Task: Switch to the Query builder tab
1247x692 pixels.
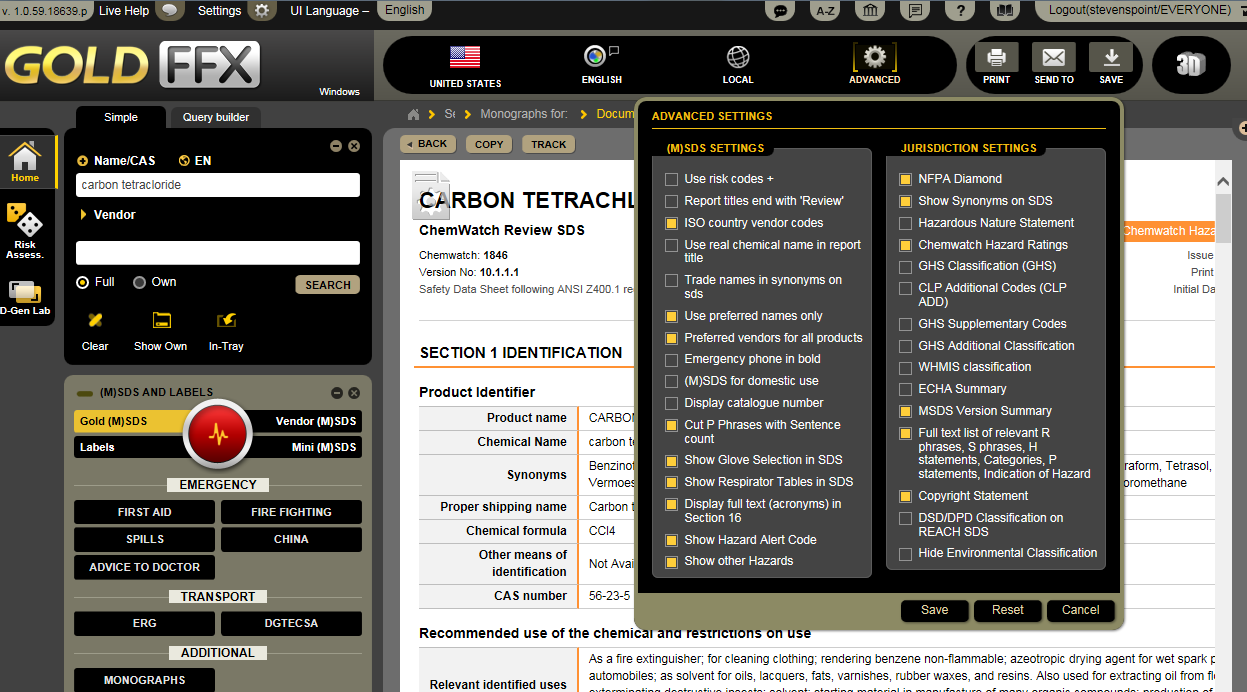Action: [x=215, y=117]
